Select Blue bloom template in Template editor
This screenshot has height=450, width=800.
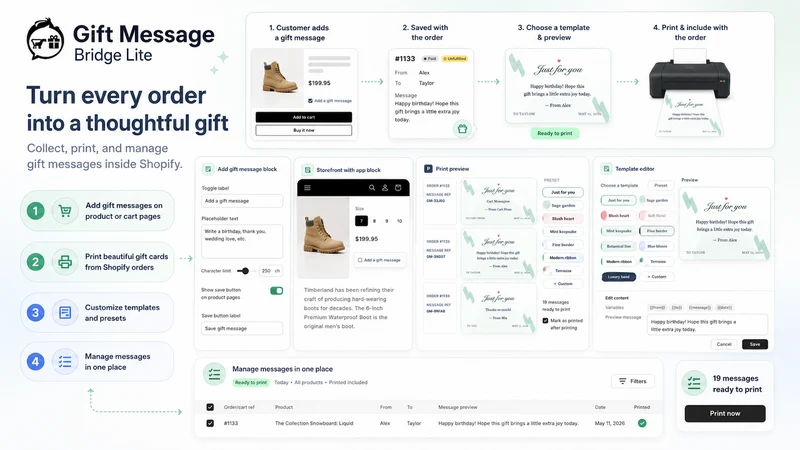pyautogui.click(x=657, y=246)
